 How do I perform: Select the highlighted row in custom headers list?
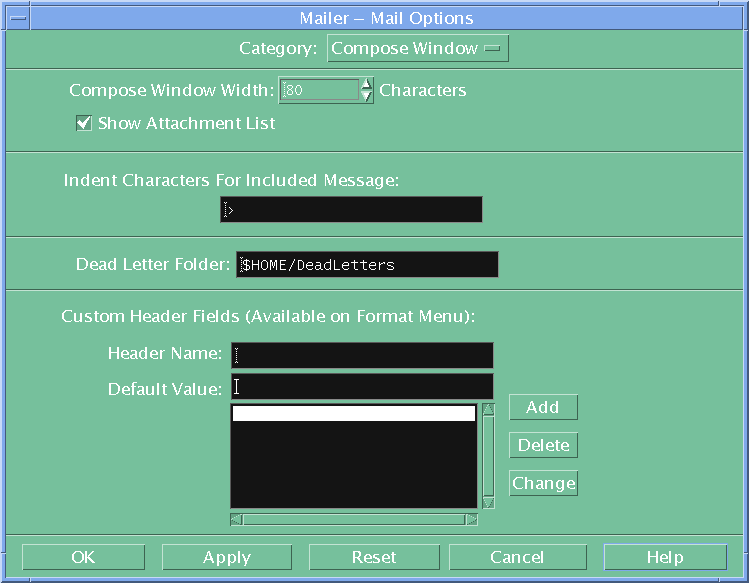(353, 414)
